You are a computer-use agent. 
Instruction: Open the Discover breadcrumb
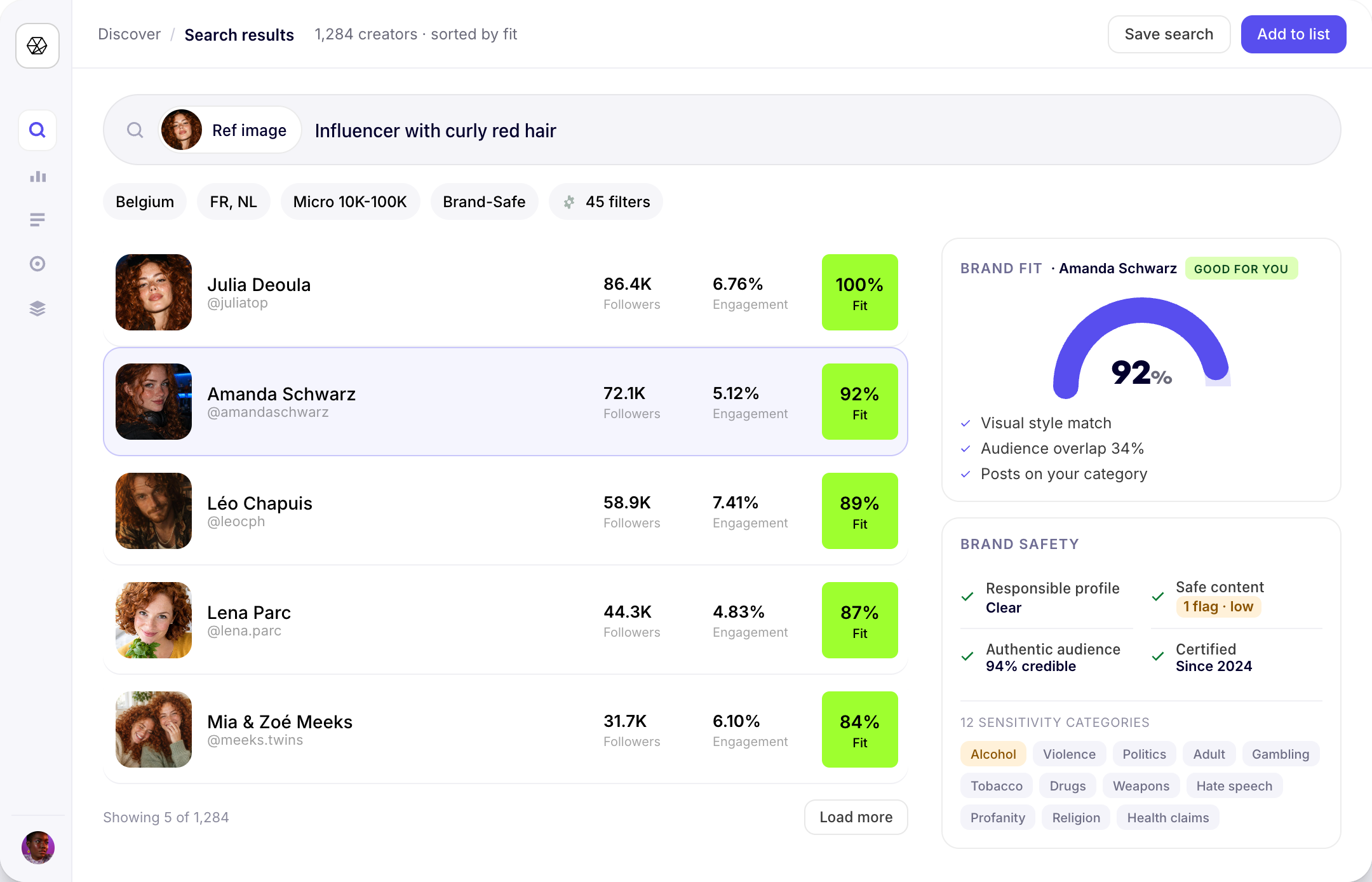[130, 34]
